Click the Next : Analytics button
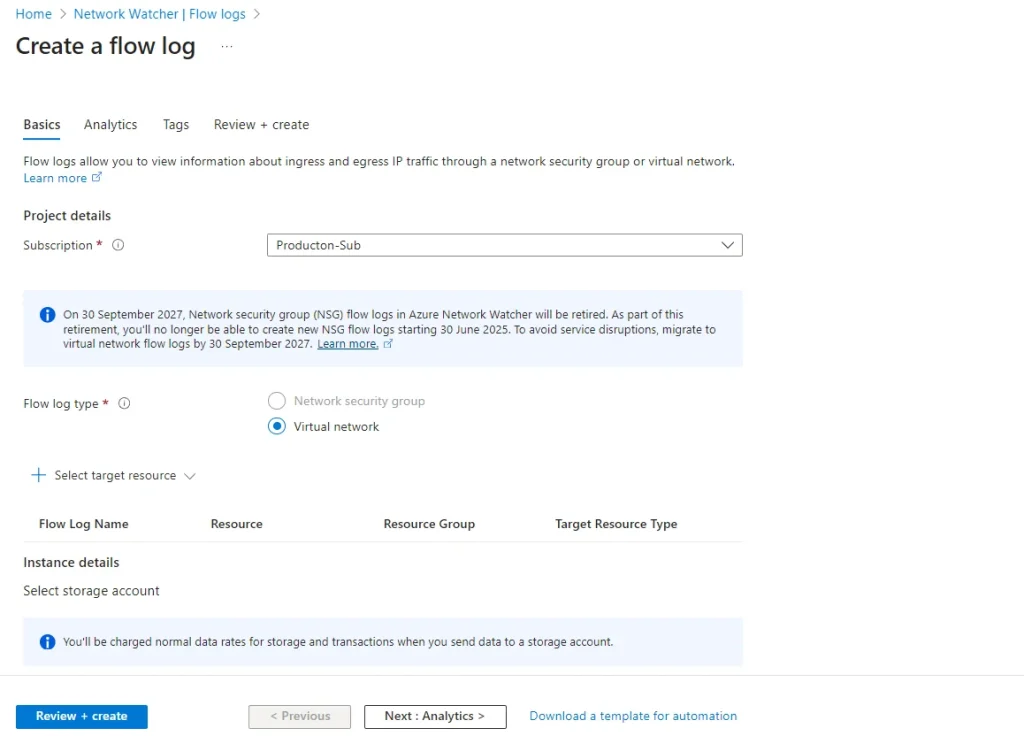This screenshot has width=1024, height=736. (x=435, y=716)
